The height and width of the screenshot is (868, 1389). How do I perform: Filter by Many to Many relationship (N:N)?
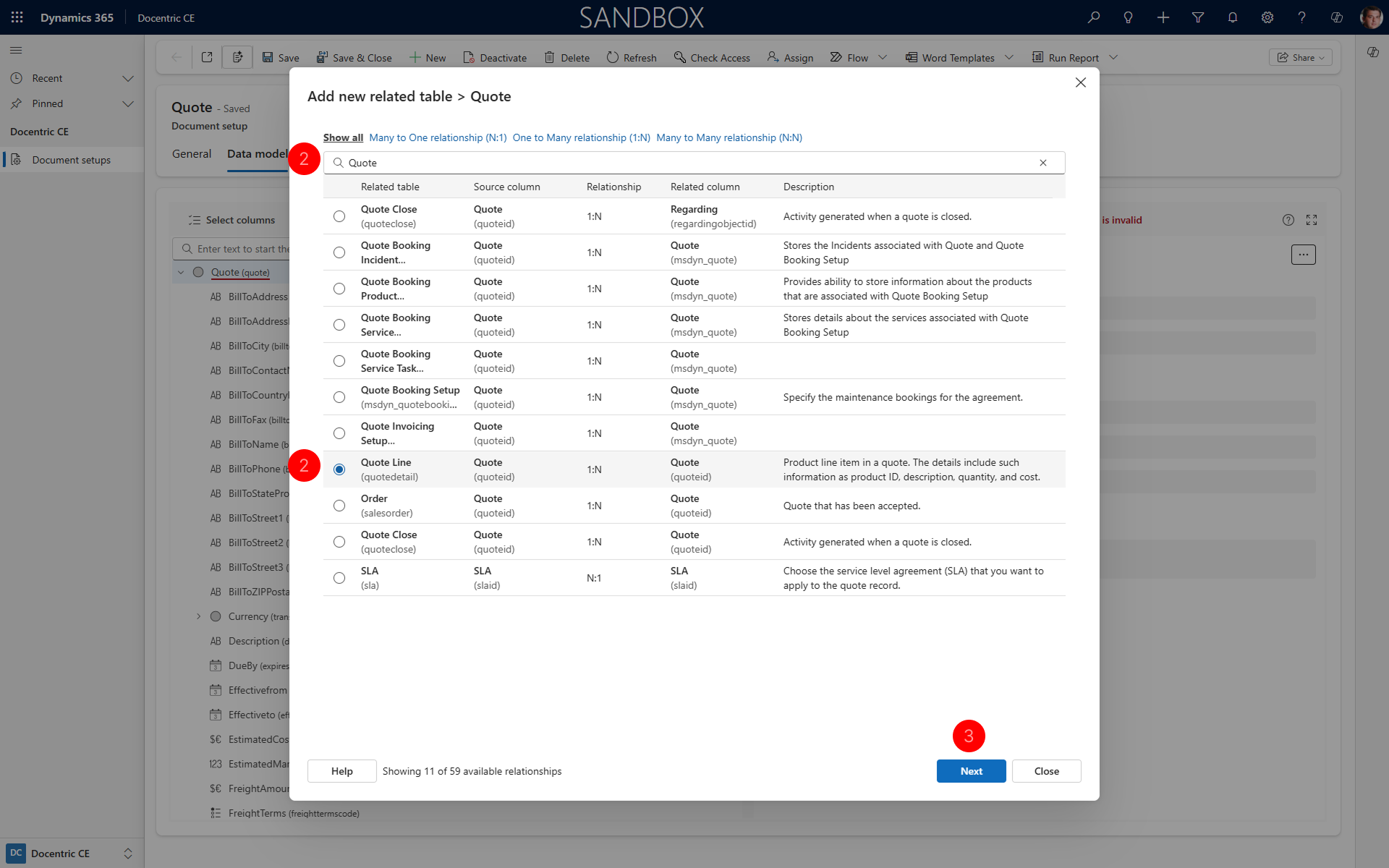tap(729, 137)
